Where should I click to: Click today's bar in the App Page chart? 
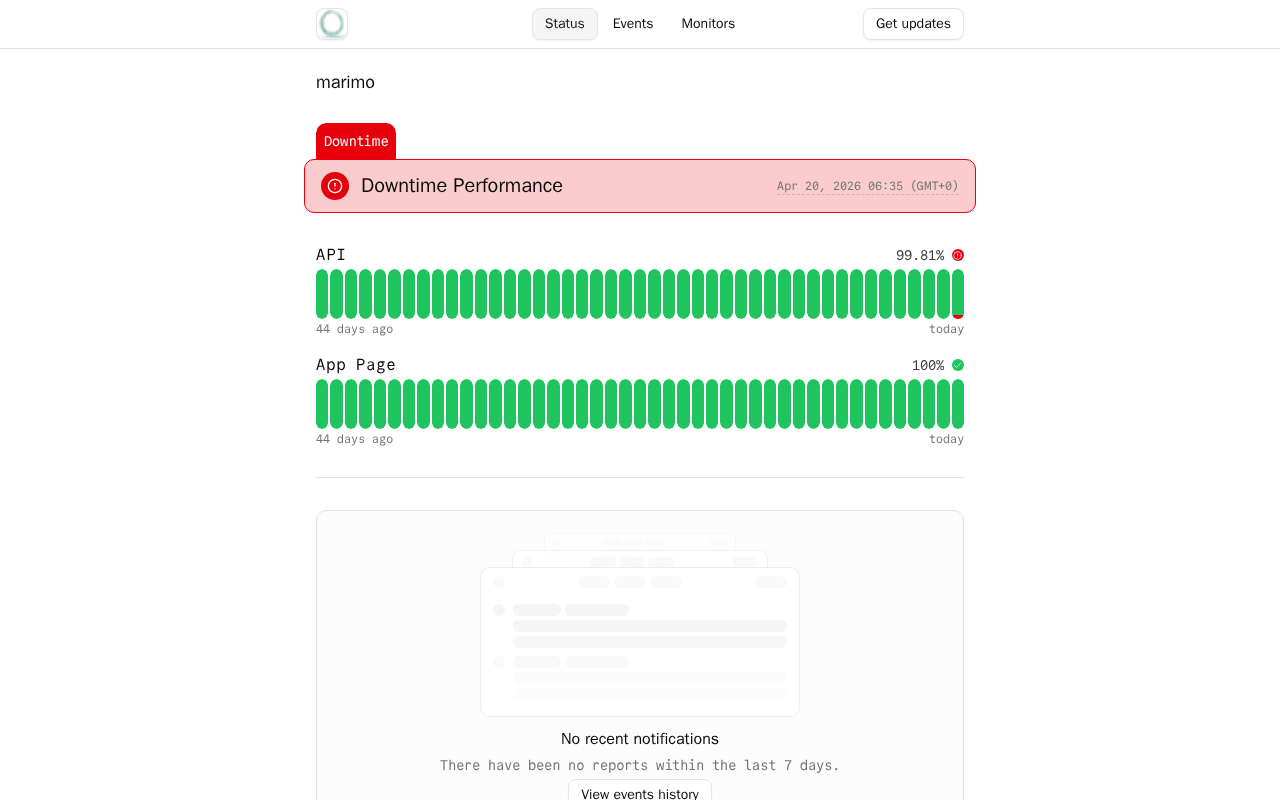[958, 404]
